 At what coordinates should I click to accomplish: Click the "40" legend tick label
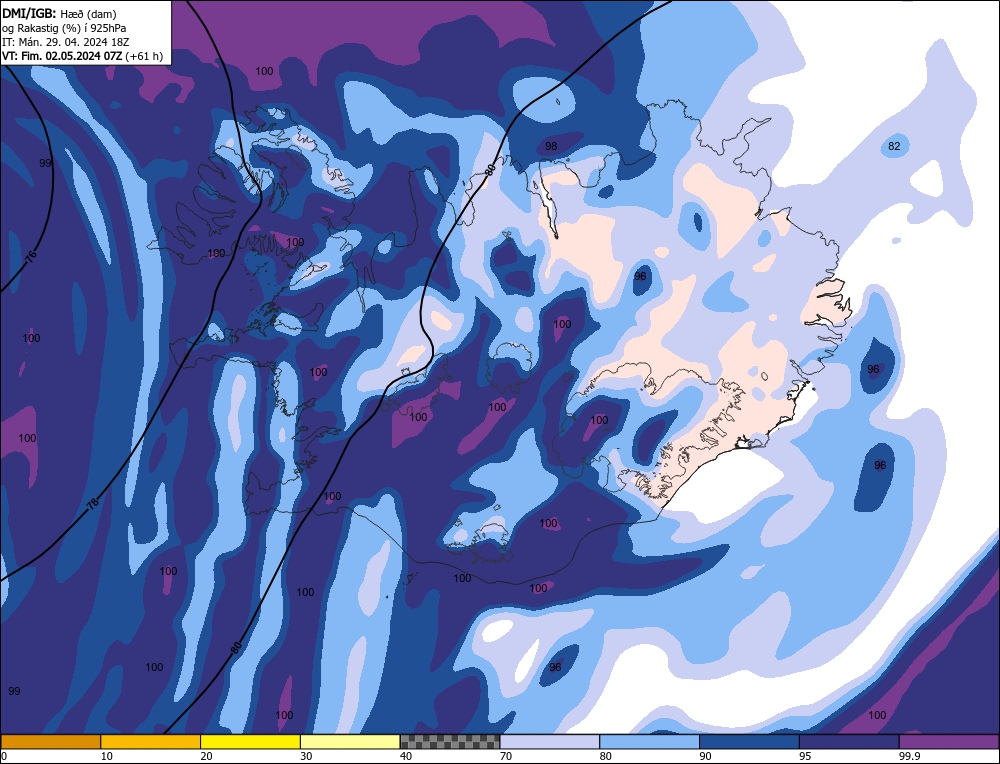tap(406, 756)
